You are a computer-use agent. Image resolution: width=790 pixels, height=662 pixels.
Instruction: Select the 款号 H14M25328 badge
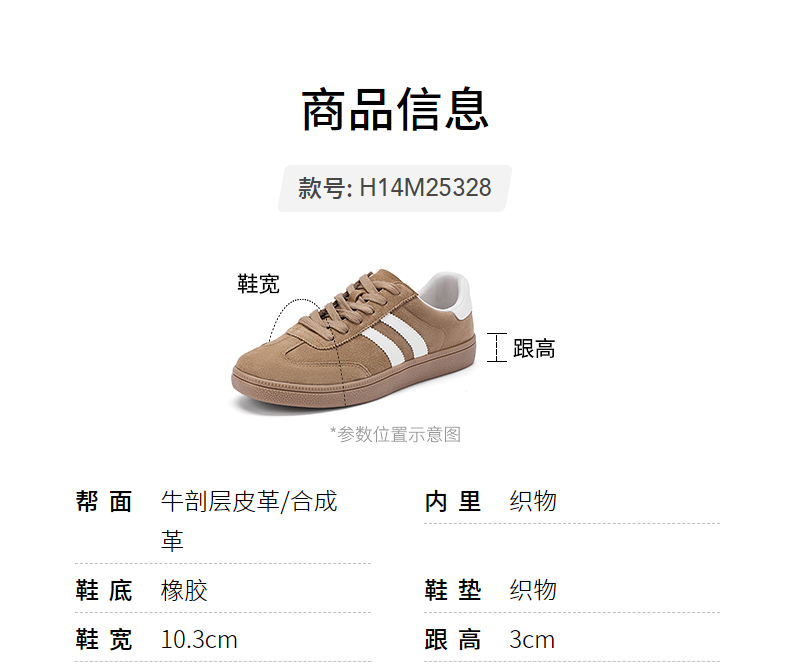395,188
